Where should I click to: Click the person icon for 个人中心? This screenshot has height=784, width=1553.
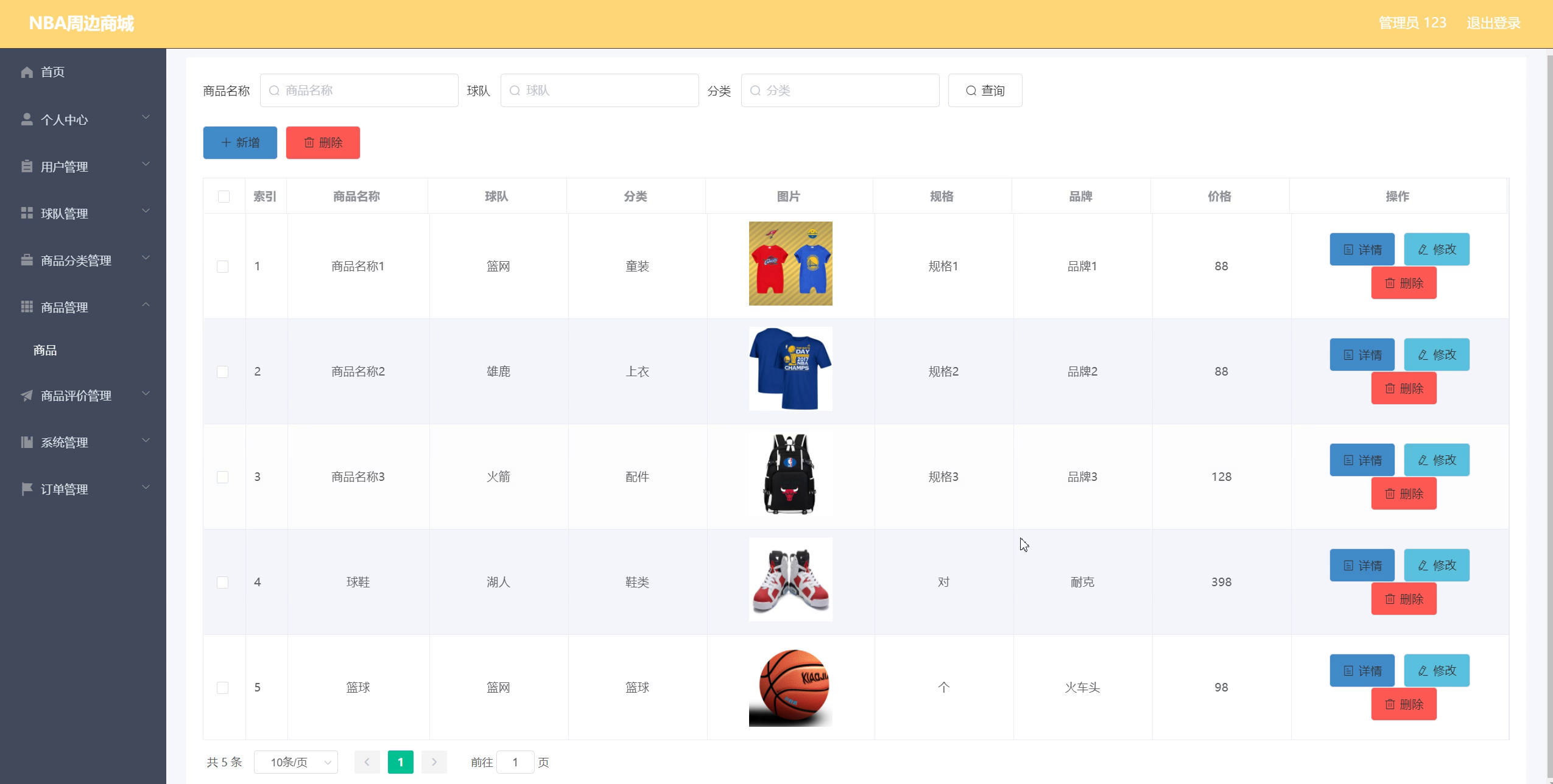(27, 119)
